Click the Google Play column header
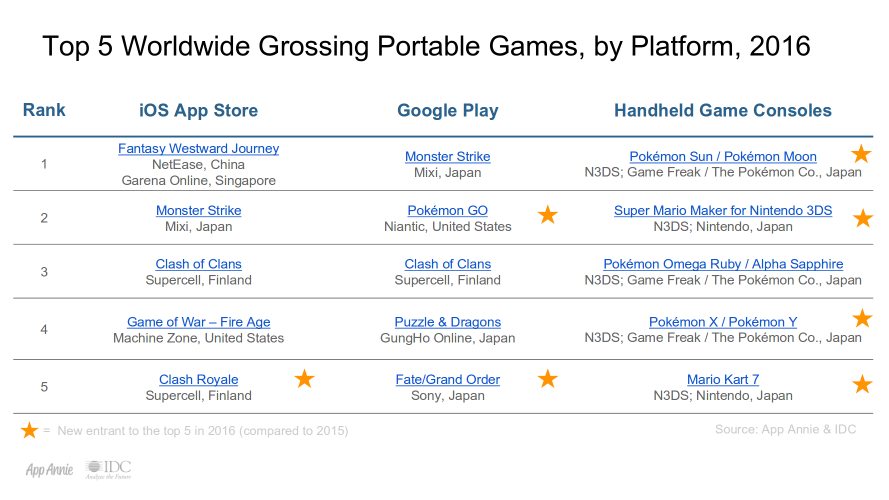Screen dimensions: 889x500 click(447, 111)
